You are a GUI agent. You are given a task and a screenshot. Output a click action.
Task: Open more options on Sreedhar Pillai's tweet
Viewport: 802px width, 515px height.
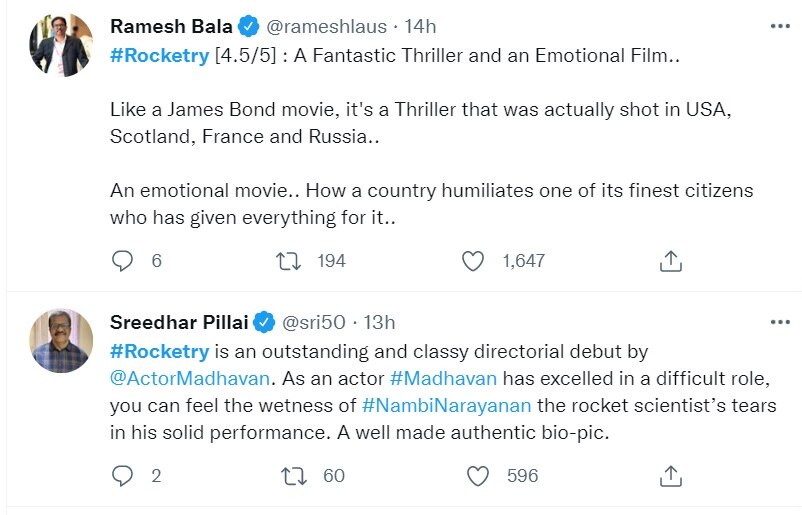[x=779, y=322]
